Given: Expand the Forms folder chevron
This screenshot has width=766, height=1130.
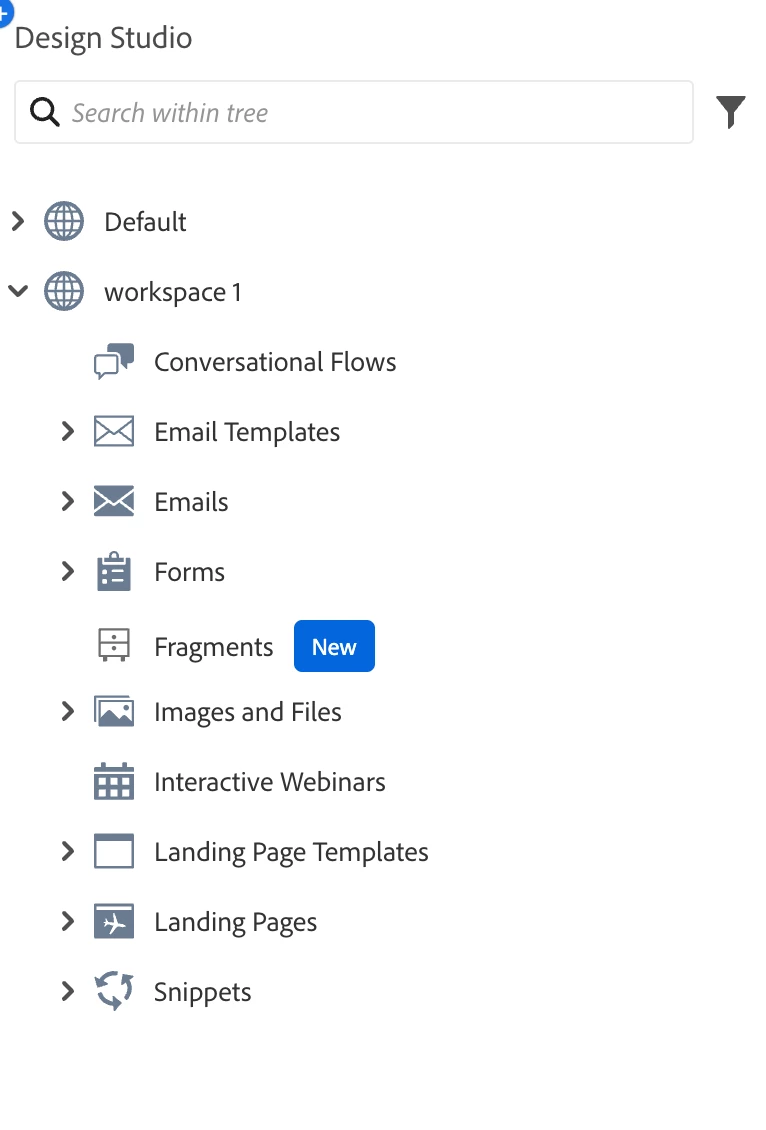Looking at the screenshot, I should click(68, 571).
